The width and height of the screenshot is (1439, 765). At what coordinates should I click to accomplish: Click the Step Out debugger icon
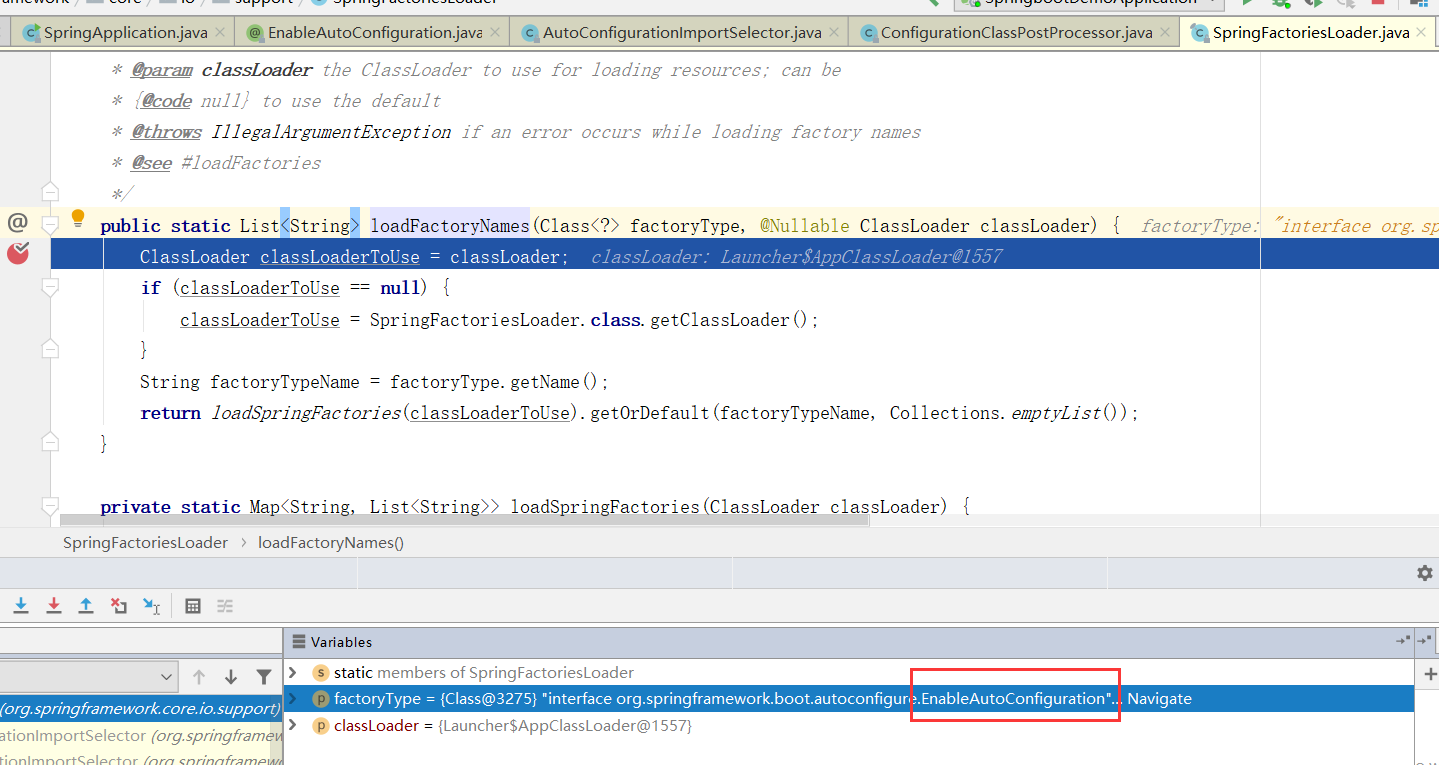point(86,605)
